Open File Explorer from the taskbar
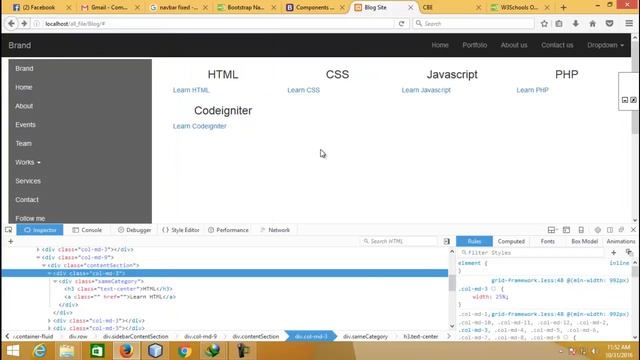This screenshot has width=640, height=360. click(67, 351)
